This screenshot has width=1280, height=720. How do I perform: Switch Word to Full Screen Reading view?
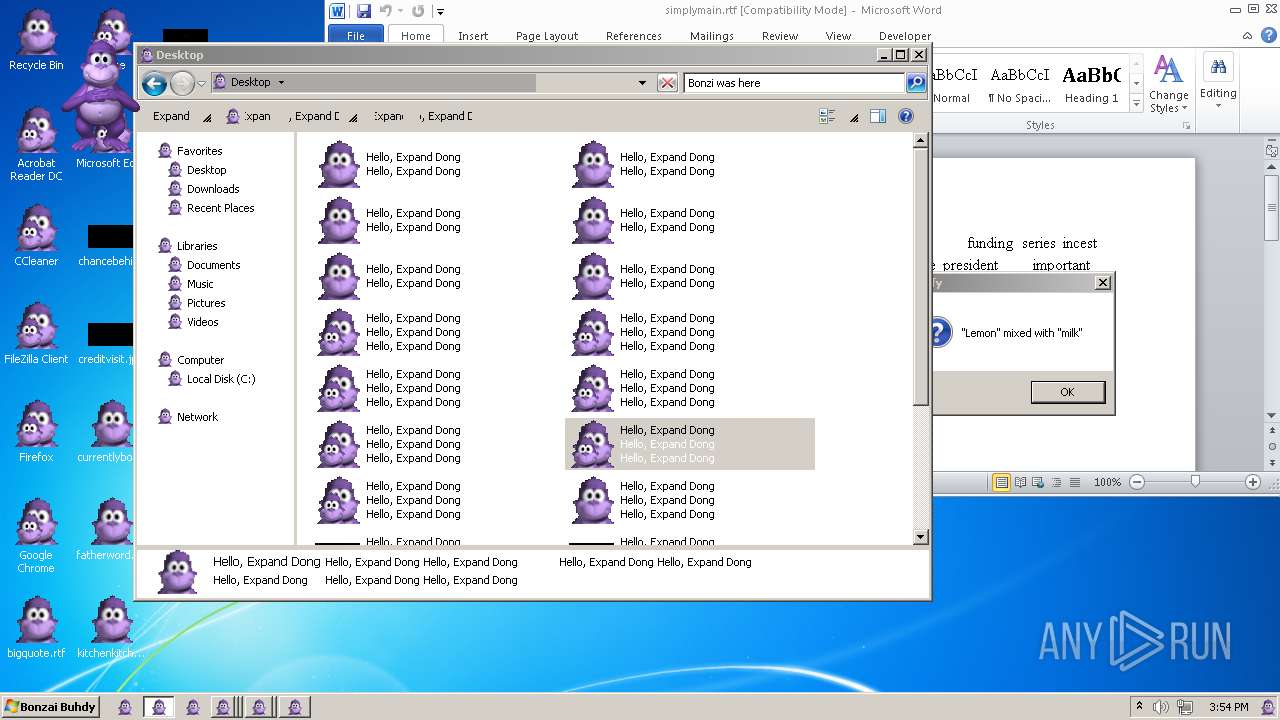click(x=1020, y=482)
